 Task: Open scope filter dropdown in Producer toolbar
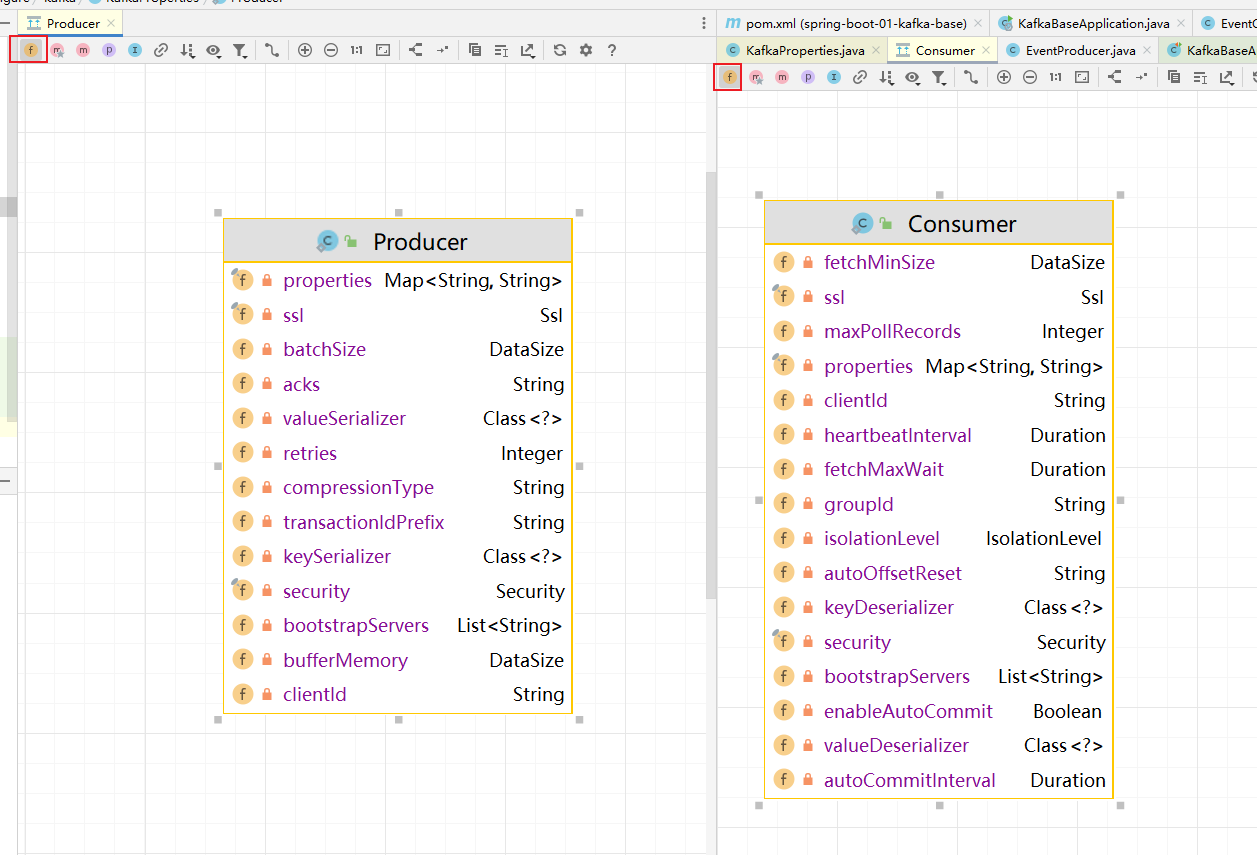click(240, 50)
